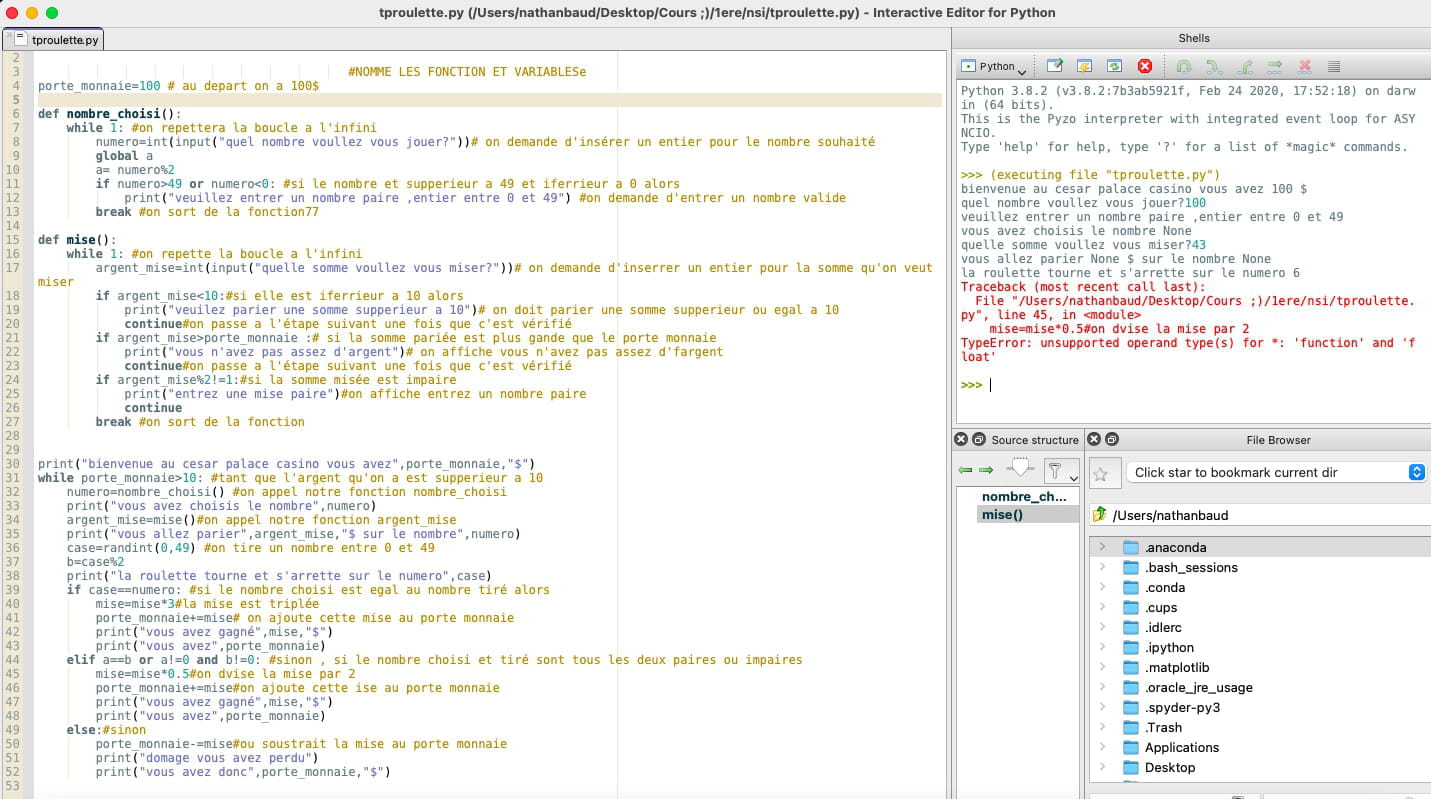Expand the Applications folder
Screen dimensions: 1431x799
(x=1102, y=747)
